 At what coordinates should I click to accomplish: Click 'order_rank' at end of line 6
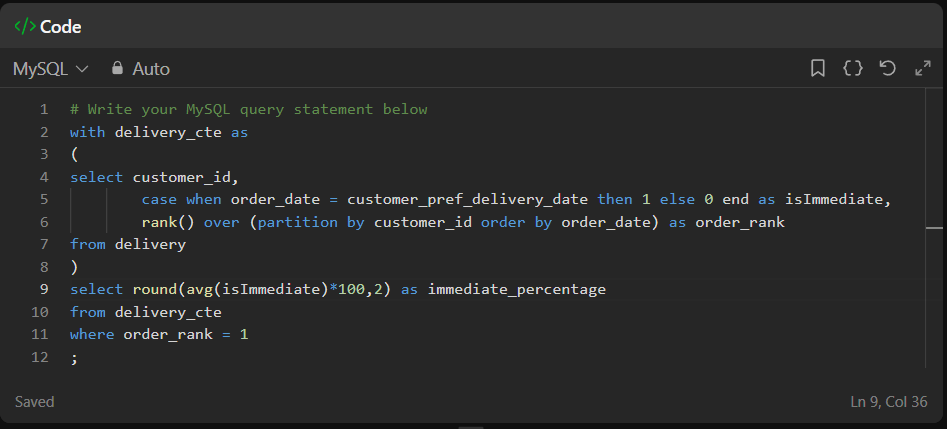[x=740, y=222]
